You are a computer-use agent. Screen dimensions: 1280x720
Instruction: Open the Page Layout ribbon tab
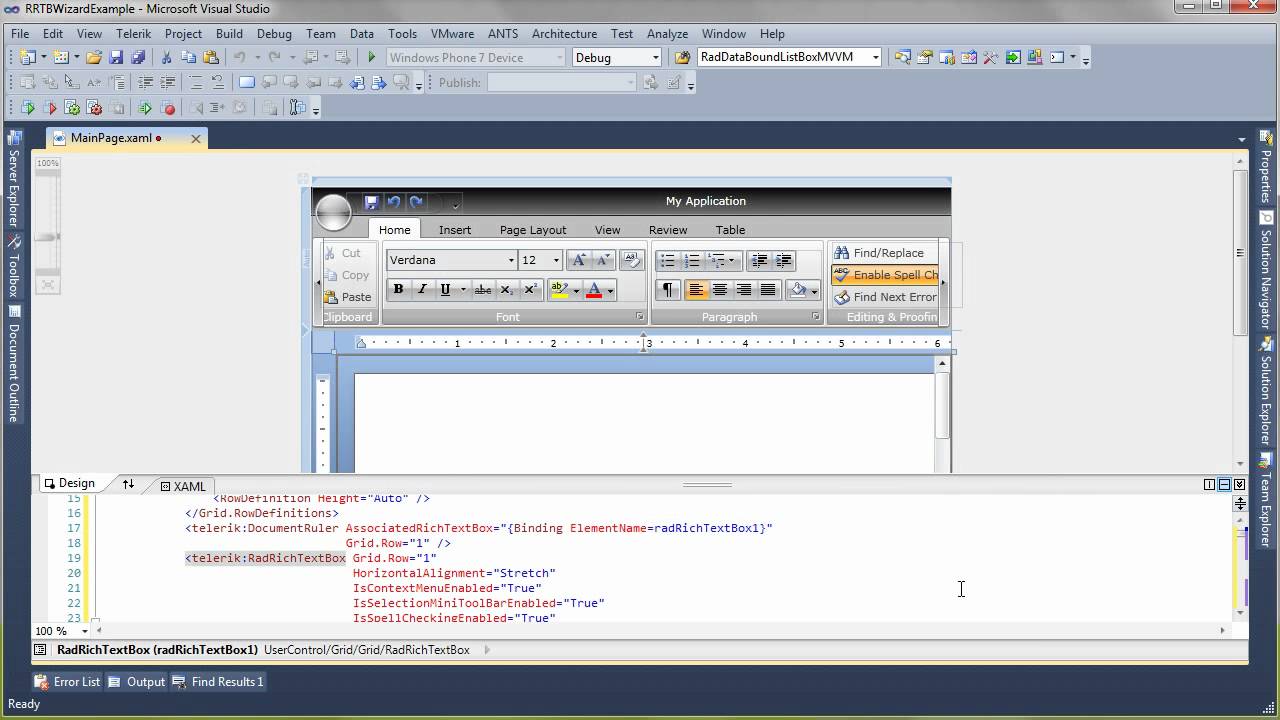click(533, 230)
